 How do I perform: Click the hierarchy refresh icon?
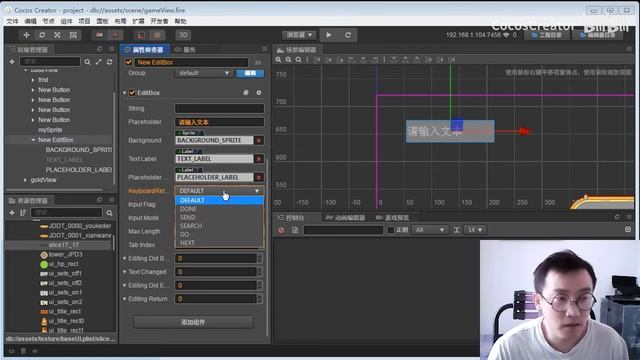click(x=109, y=62)
